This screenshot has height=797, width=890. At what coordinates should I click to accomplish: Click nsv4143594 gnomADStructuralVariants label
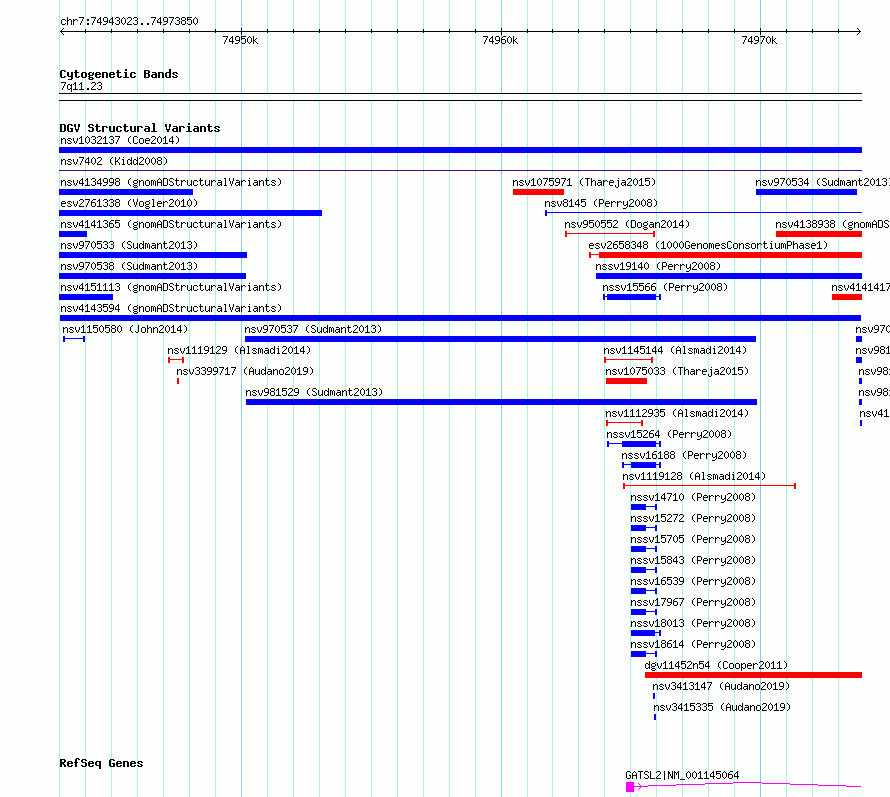point(171,308)
